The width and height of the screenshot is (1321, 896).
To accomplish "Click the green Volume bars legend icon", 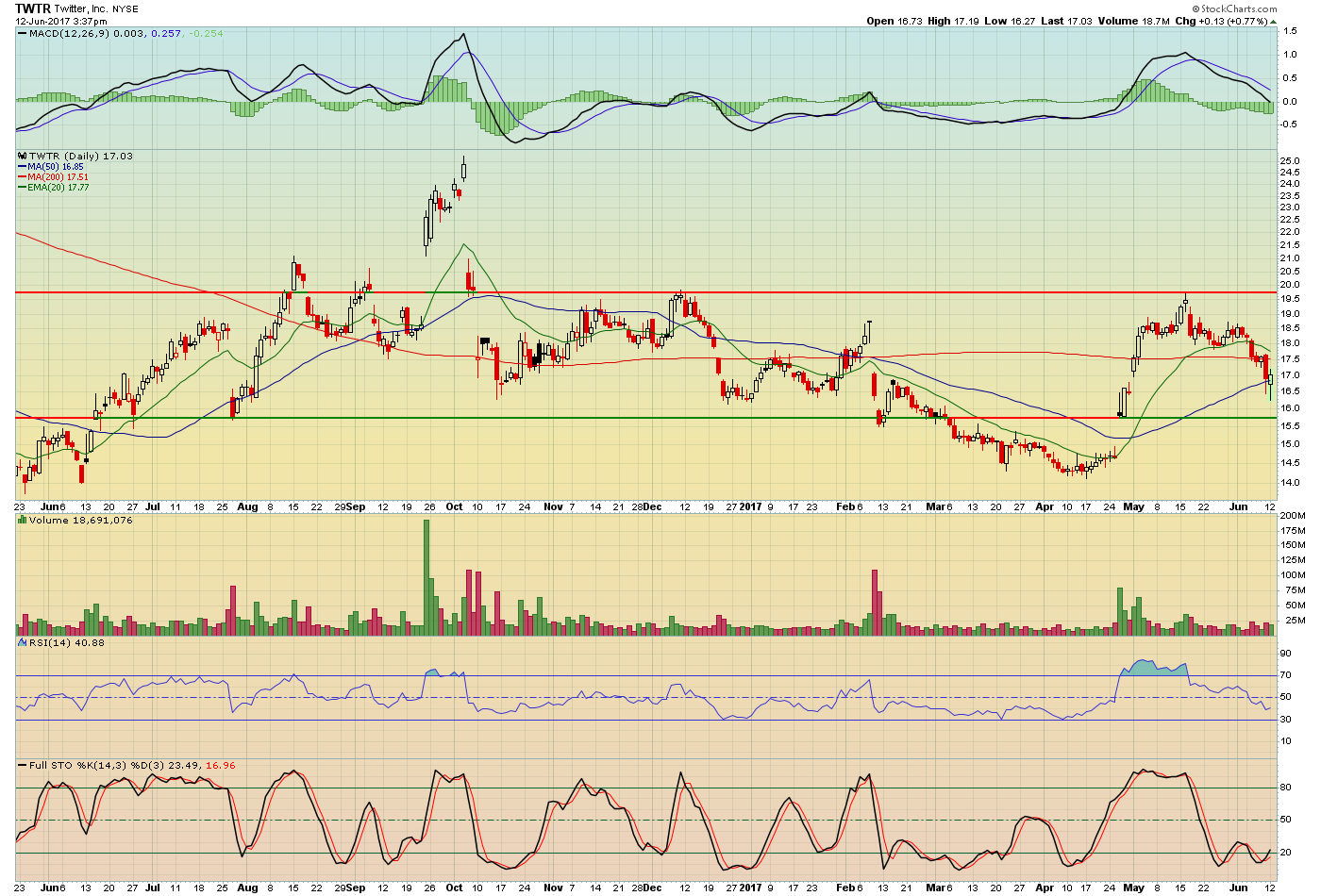I will point(23,521).
